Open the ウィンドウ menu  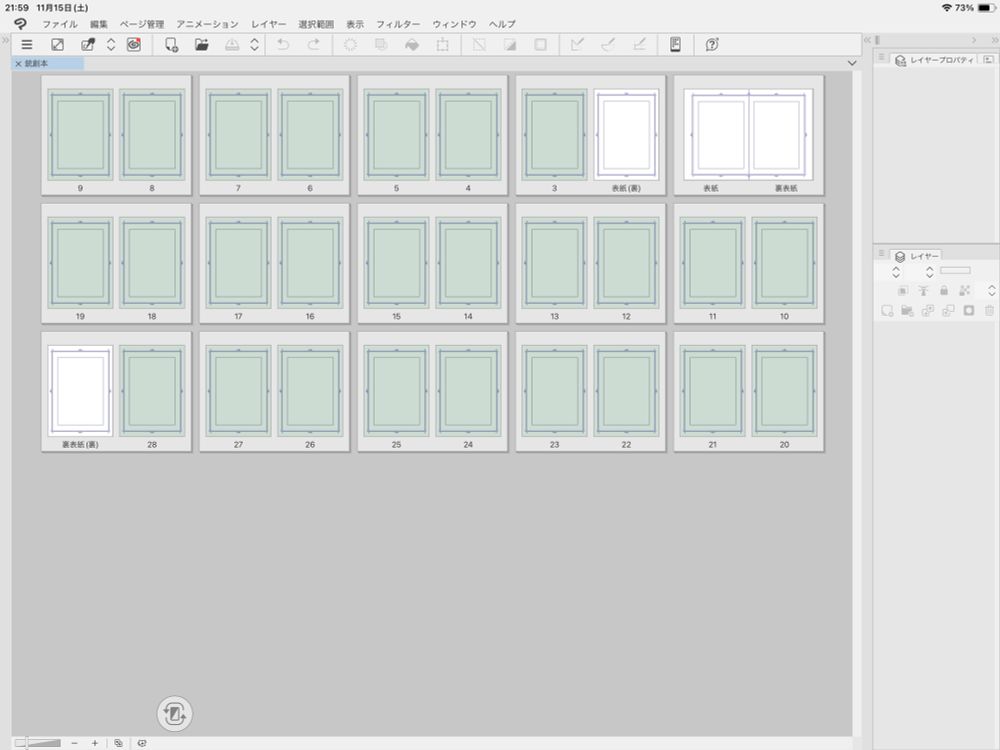[x=455, y=24]
